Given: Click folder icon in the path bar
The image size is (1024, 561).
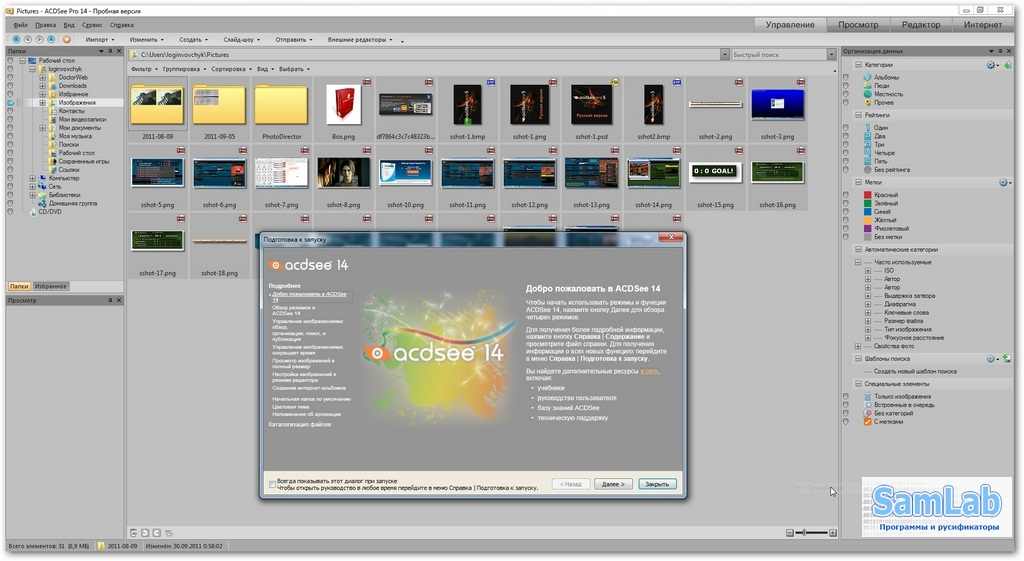Looking at the screenshot, I should point(134,55).
